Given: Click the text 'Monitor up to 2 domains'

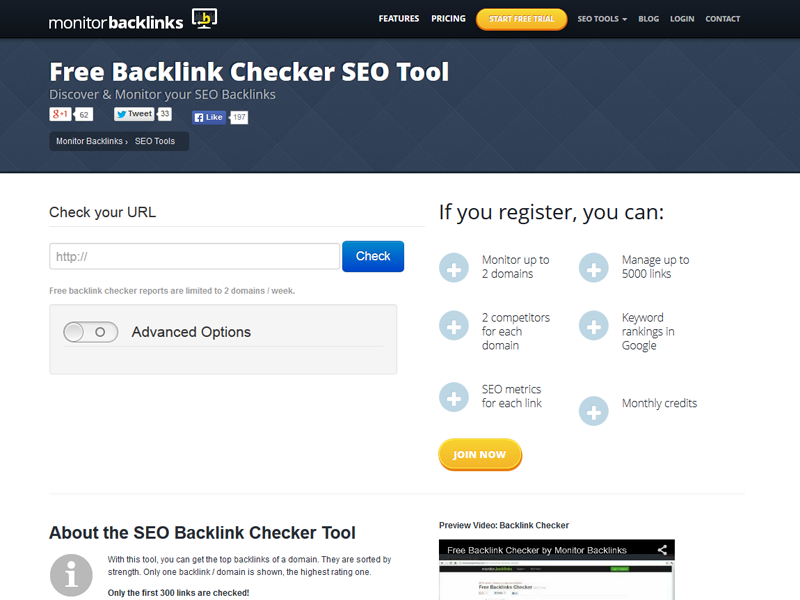Looking at the screenshot, I should point(515,267).
